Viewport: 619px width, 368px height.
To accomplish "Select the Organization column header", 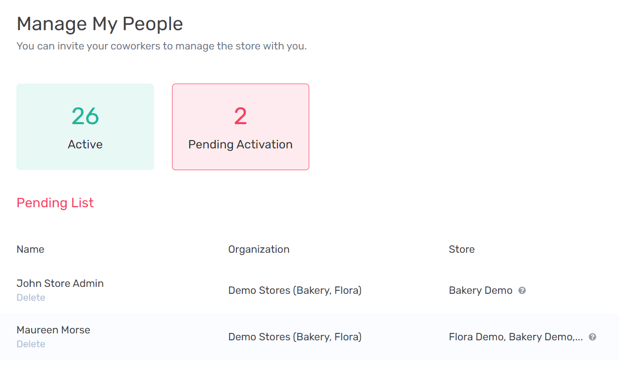I will tap(259, 249).
